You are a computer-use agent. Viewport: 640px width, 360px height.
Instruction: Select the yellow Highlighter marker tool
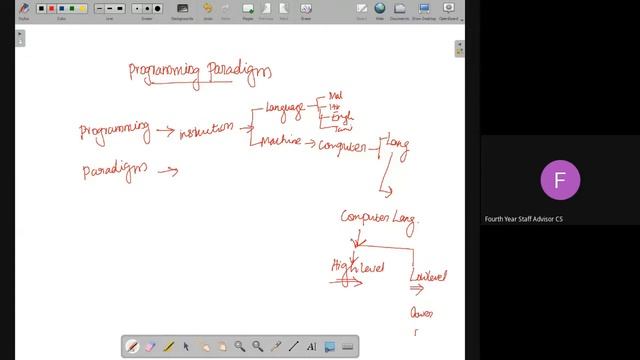(x=168, y=347)
